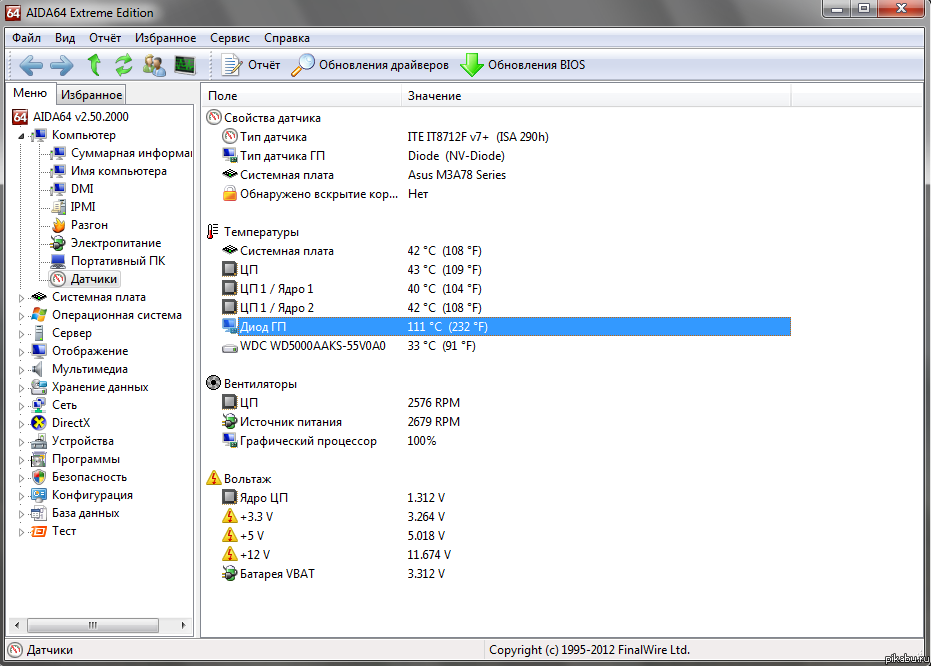Viewport: 931px width, 666px height.
Task: Expand the Системная плата tree node
Action: click(23, 297)
